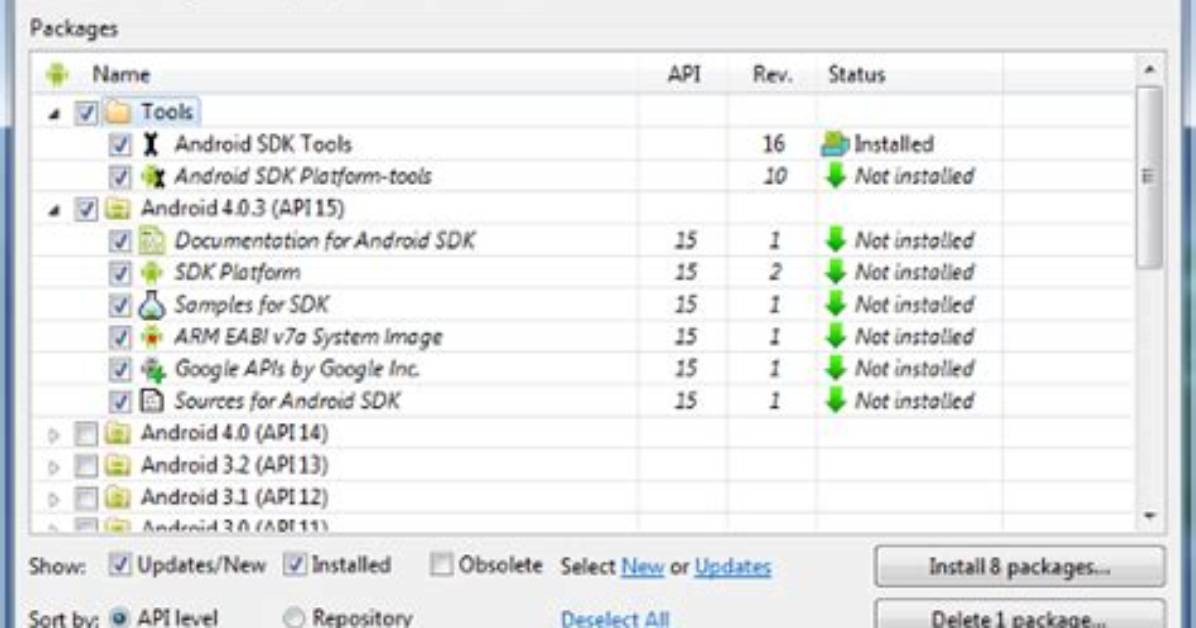Click the Deselect All link
This screenshot has height=628, width=1196.
615,618
